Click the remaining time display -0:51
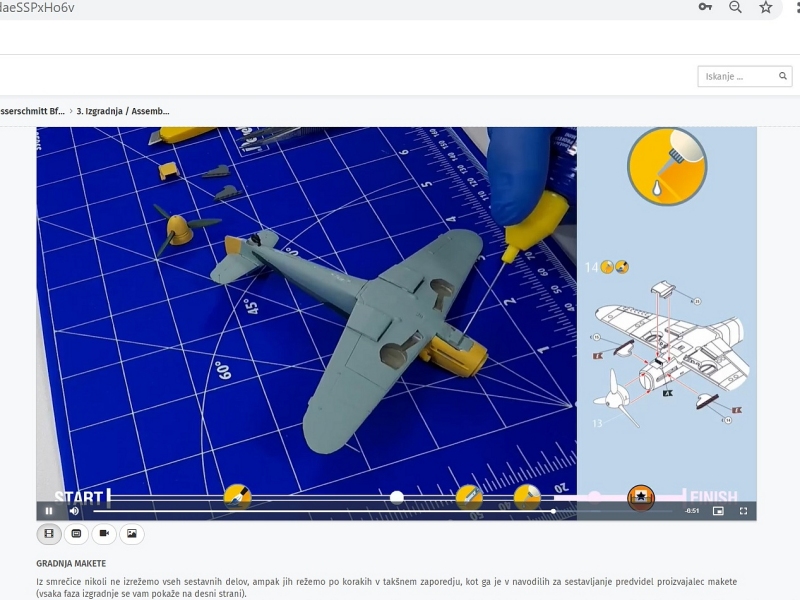The height and width of the screenshot is (600, 800). pyautogui.click(x=692, y=511)
